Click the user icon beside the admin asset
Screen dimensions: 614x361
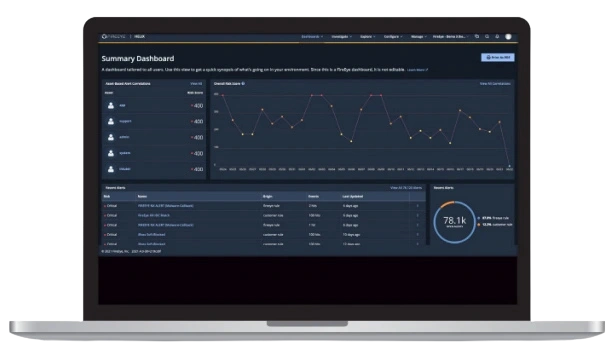coord(111,137)
